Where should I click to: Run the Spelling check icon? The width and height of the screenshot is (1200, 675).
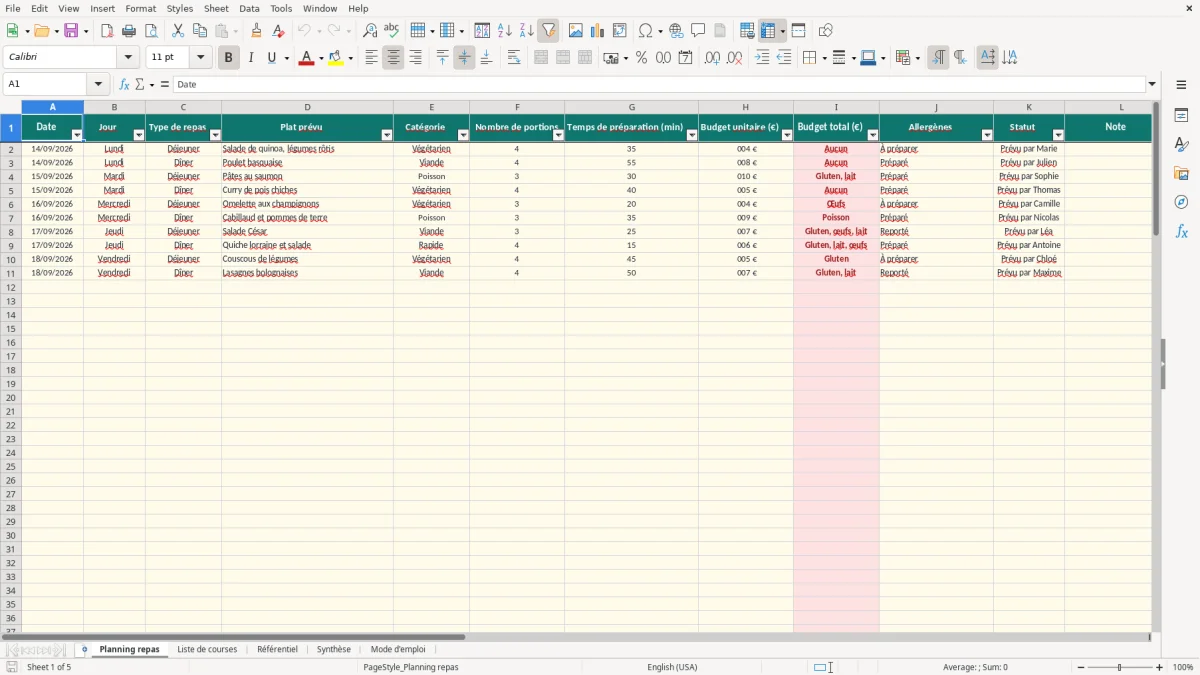(x=391, y=31)
